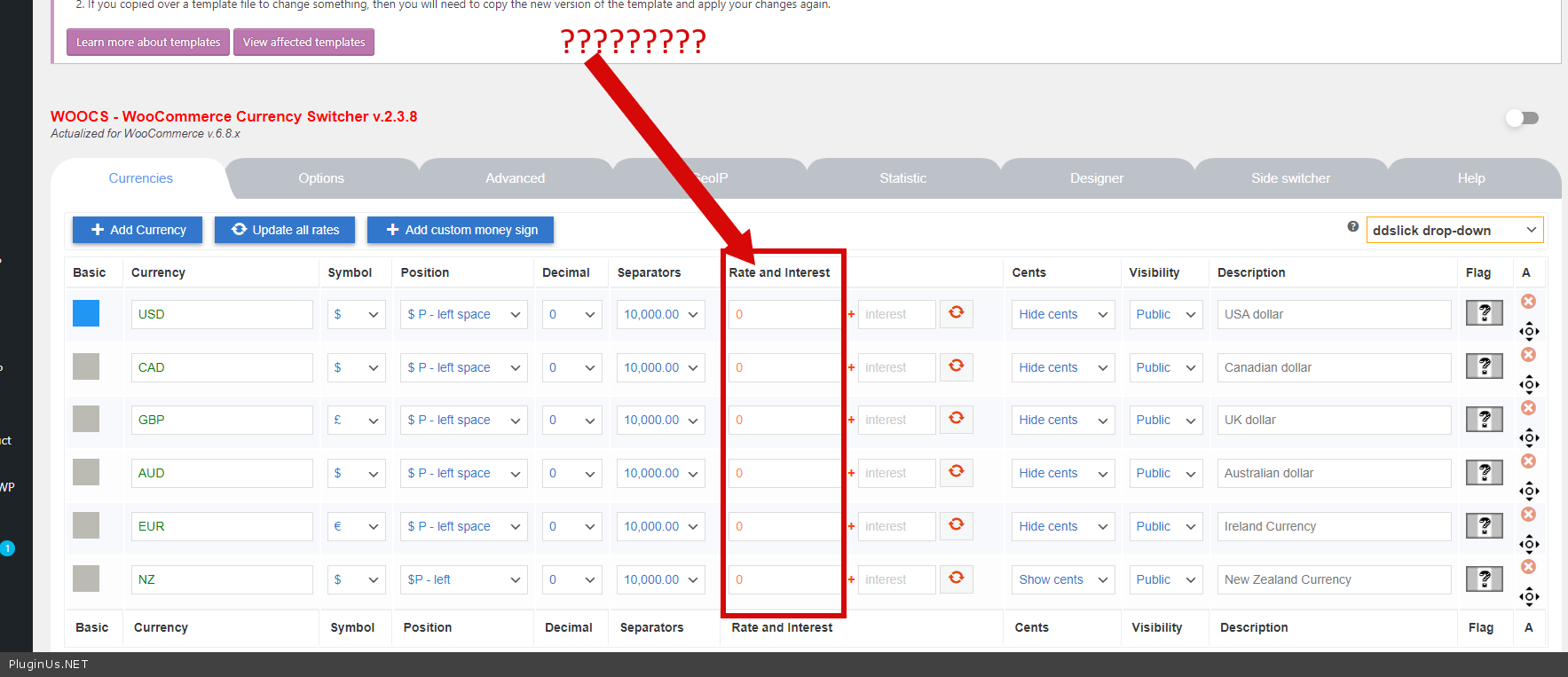Open the GBP symbol dropdown
This screenshot has width=1568, height=677.
(356, 420)
